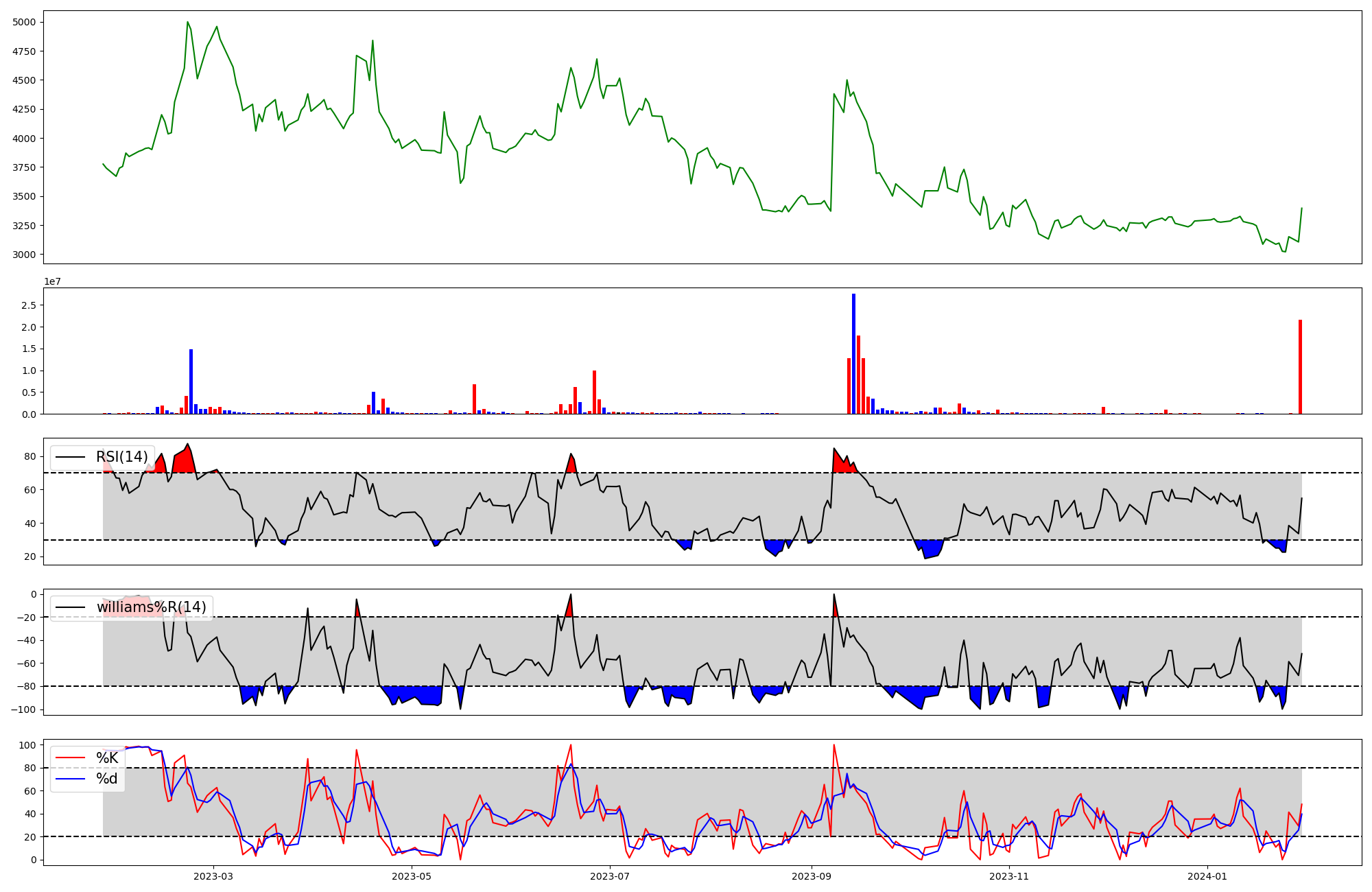Click the 2023-11 date axis label
This screenshot has height=892, width=1372.
(x=1010, y=876)
